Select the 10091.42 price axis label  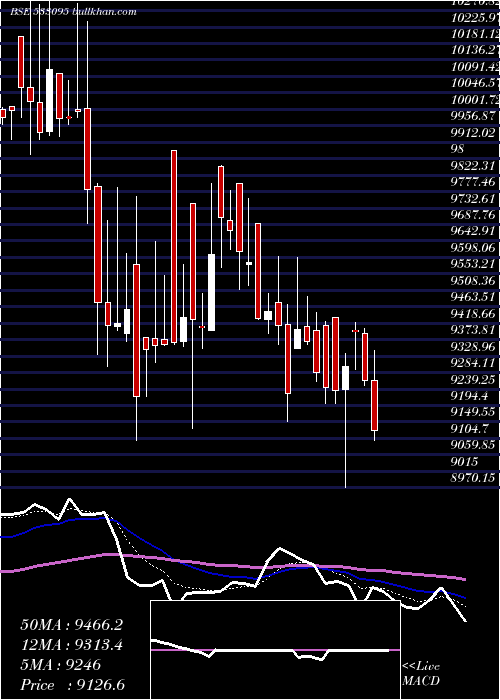click(x=475, y=67)
